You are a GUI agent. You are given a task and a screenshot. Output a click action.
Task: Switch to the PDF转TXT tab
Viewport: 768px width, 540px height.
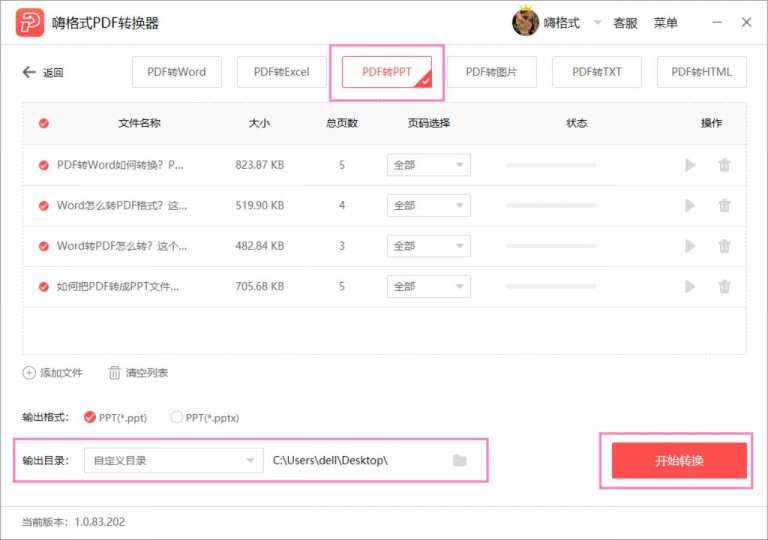tap(597, 72)
